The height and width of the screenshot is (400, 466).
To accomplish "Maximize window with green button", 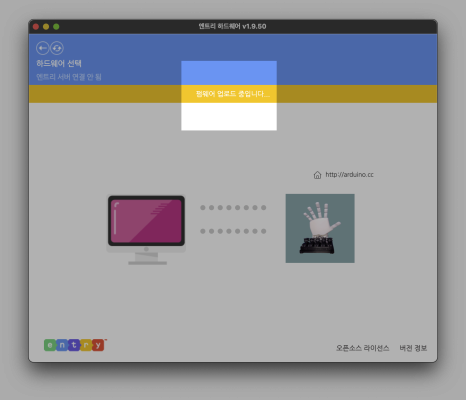I will pos(56,27).
